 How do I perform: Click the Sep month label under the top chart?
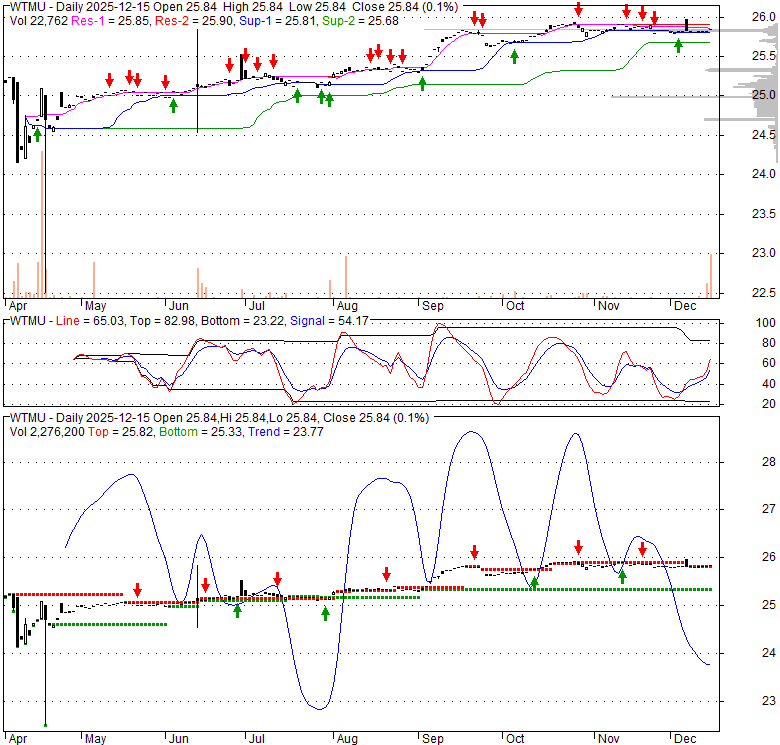point(433,305)
